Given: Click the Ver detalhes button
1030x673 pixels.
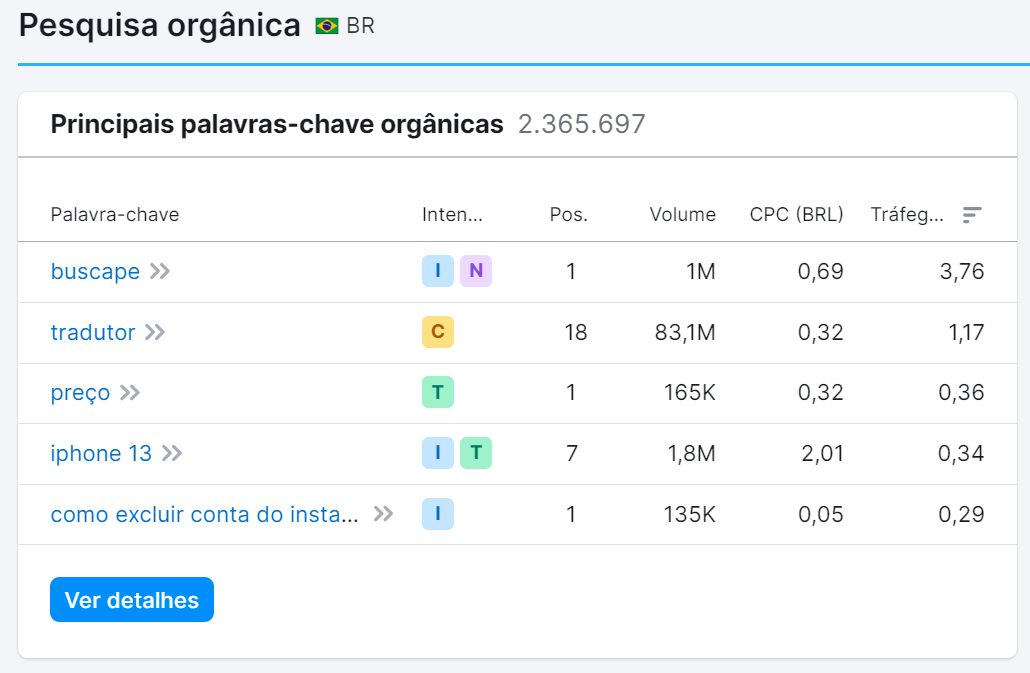Looking at the screenshot, I should click(x=131, y=599).
